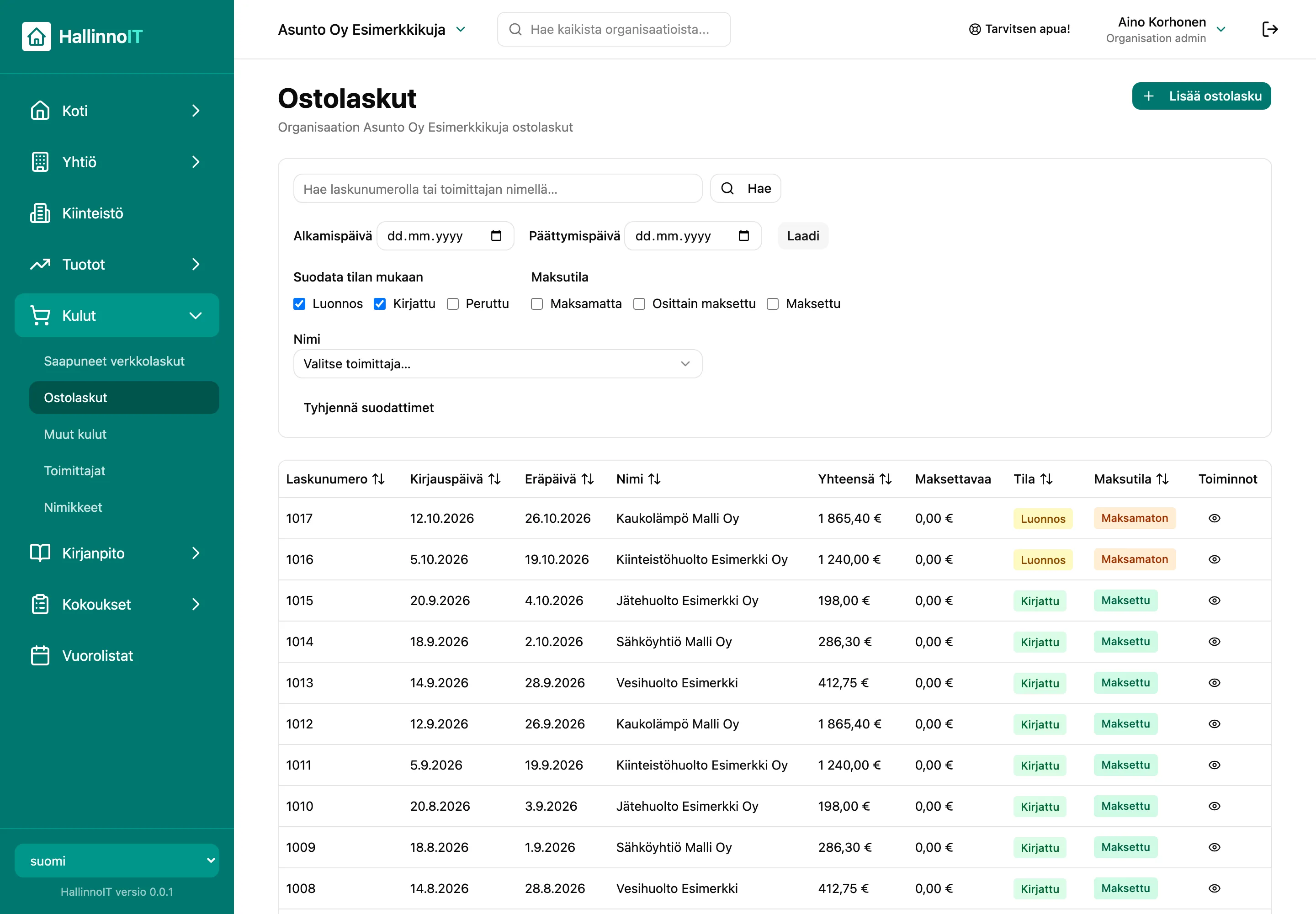Check the Peruttu status filter
Viewport: 1316px width, 914px height.
[x=452, y=304]
